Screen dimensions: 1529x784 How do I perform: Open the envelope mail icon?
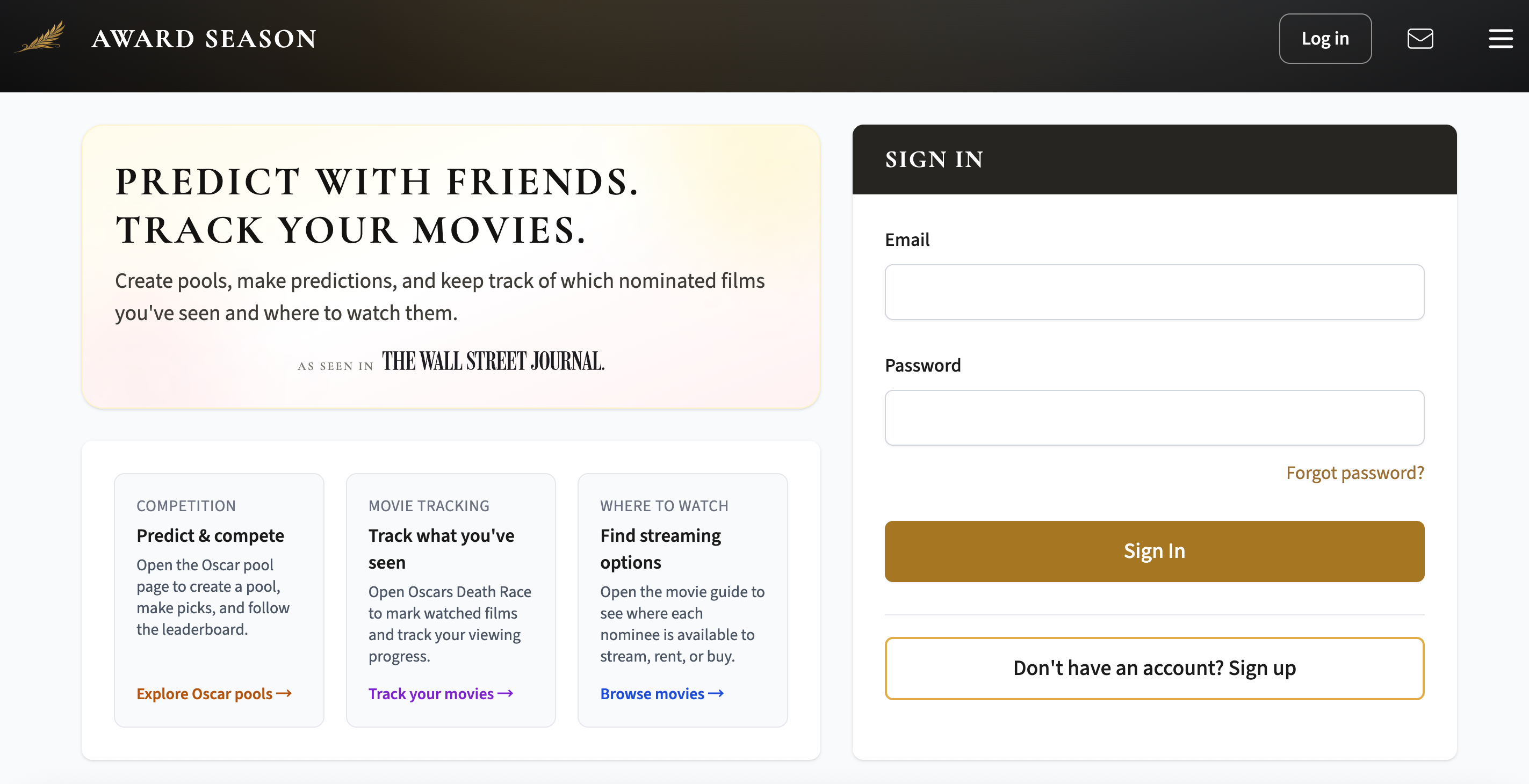[x=1420, y=39]
